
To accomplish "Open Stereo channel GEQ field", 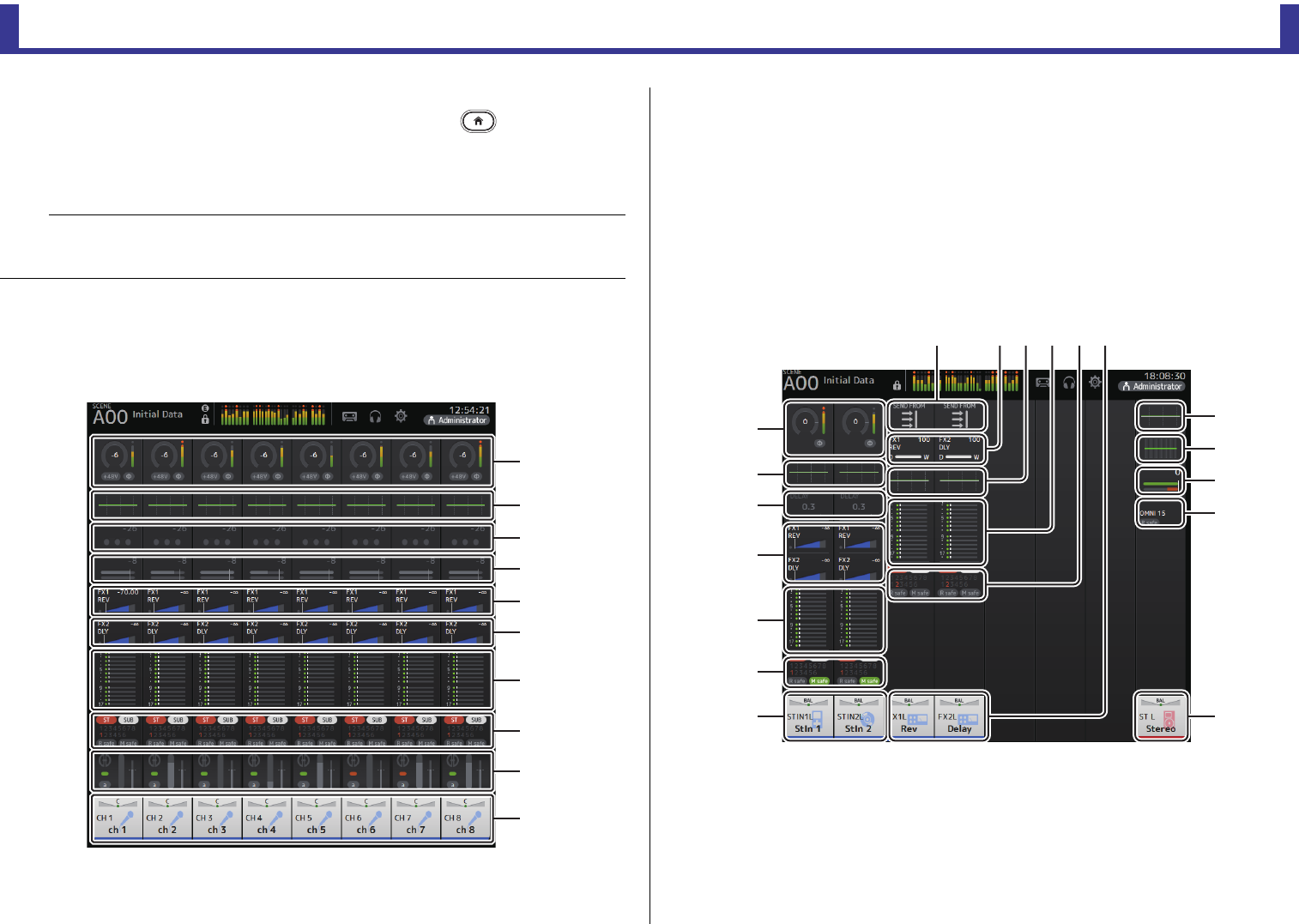I will (1161, 449).
